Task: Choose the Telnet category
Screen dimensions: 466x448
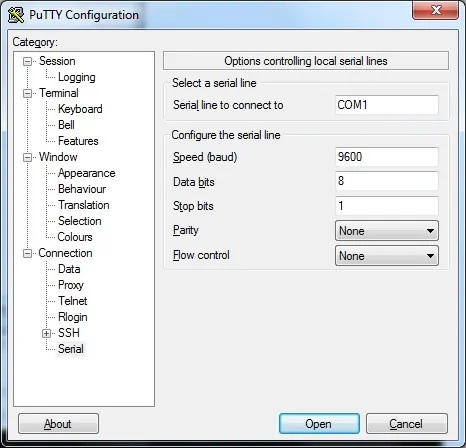Action: [x=72, y=301]
